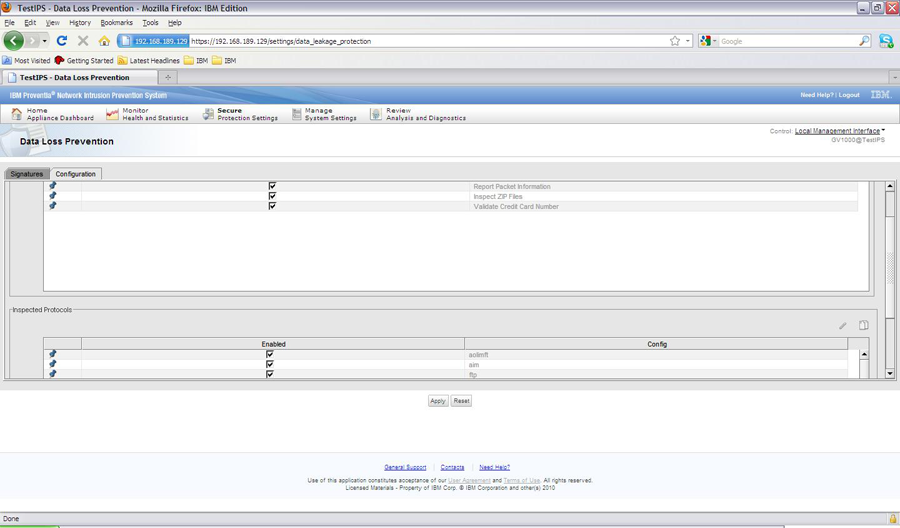Viewport: 900px width, 528px height.
Task: Click the copy icon in Inspected Protocols
Action: 863,325
